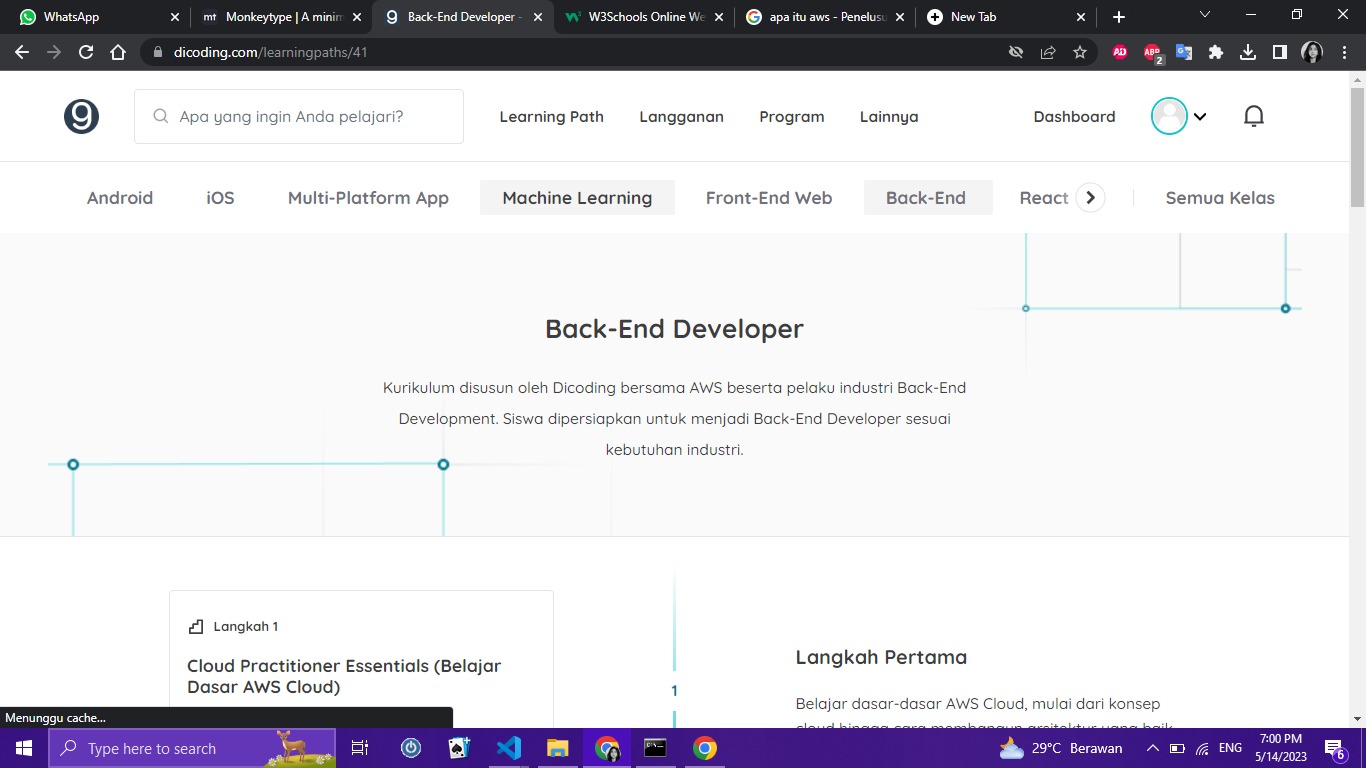Image resolution: width=1366 pixels, height=768 pixels.
Task: Open the notification bell in Dicoding header
Action: [x=1253, y=116]
